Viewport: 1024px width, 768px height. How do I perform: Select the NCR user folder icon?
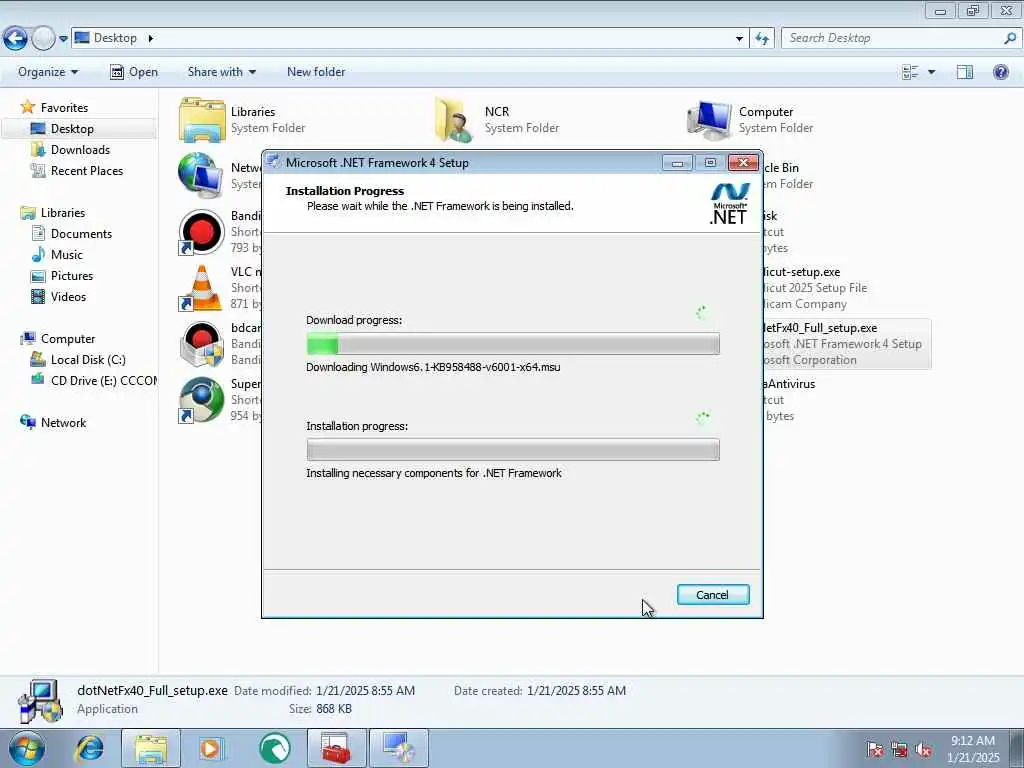coord(455,120)
